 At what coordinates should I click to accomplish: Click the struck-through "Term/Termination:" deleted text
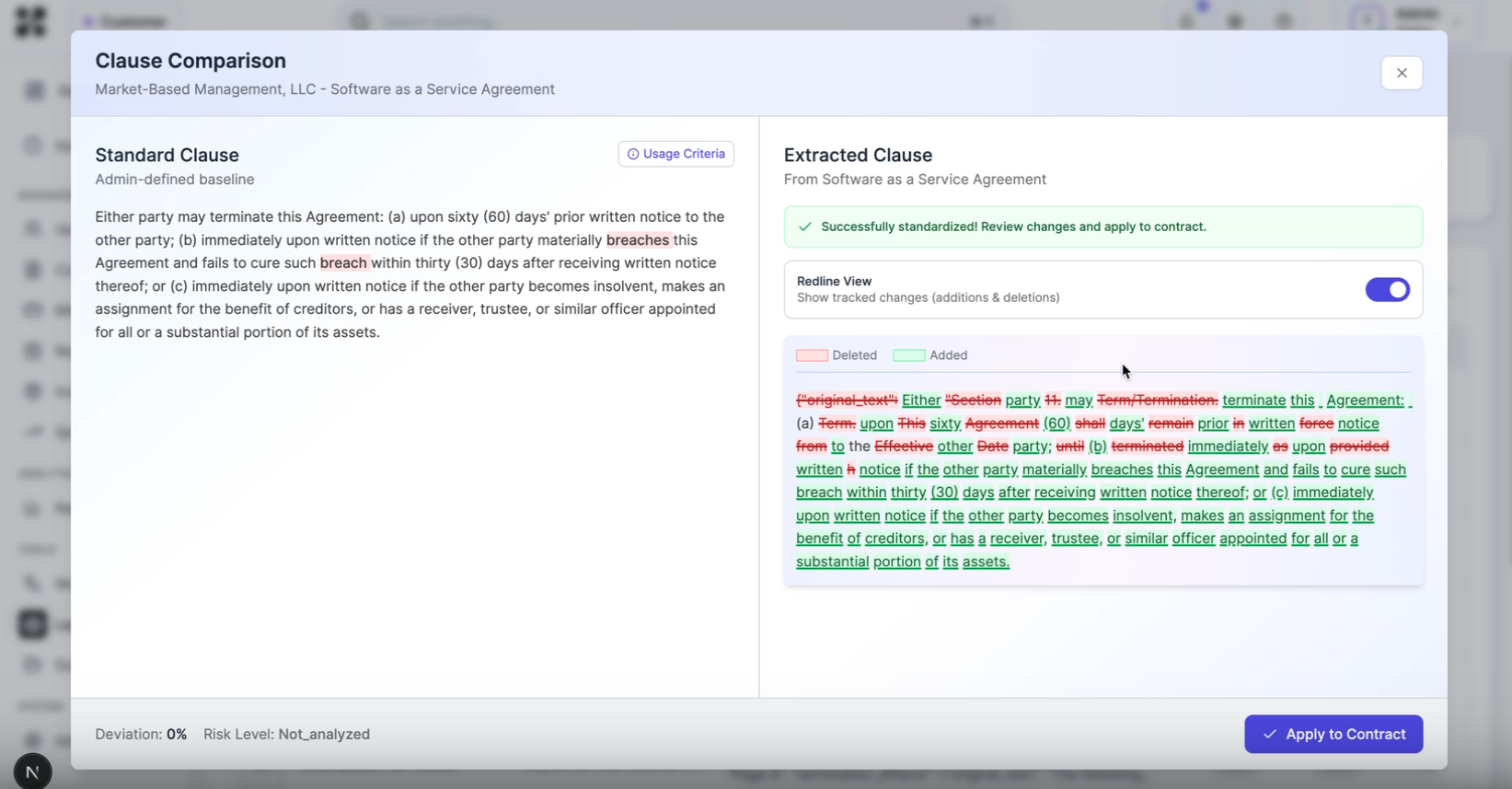1157,400
